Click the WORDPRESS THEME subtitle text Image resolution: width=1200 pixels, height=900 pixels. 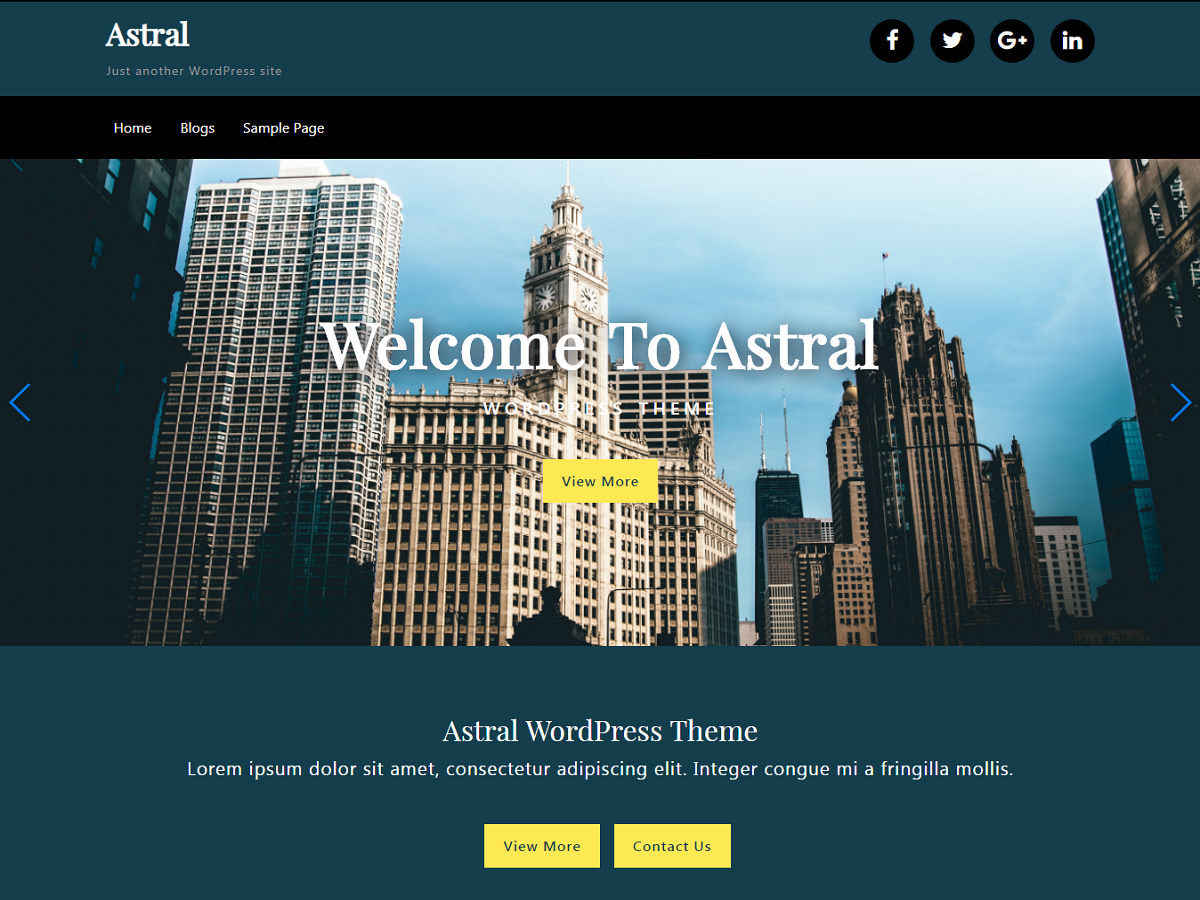(600, 408)
